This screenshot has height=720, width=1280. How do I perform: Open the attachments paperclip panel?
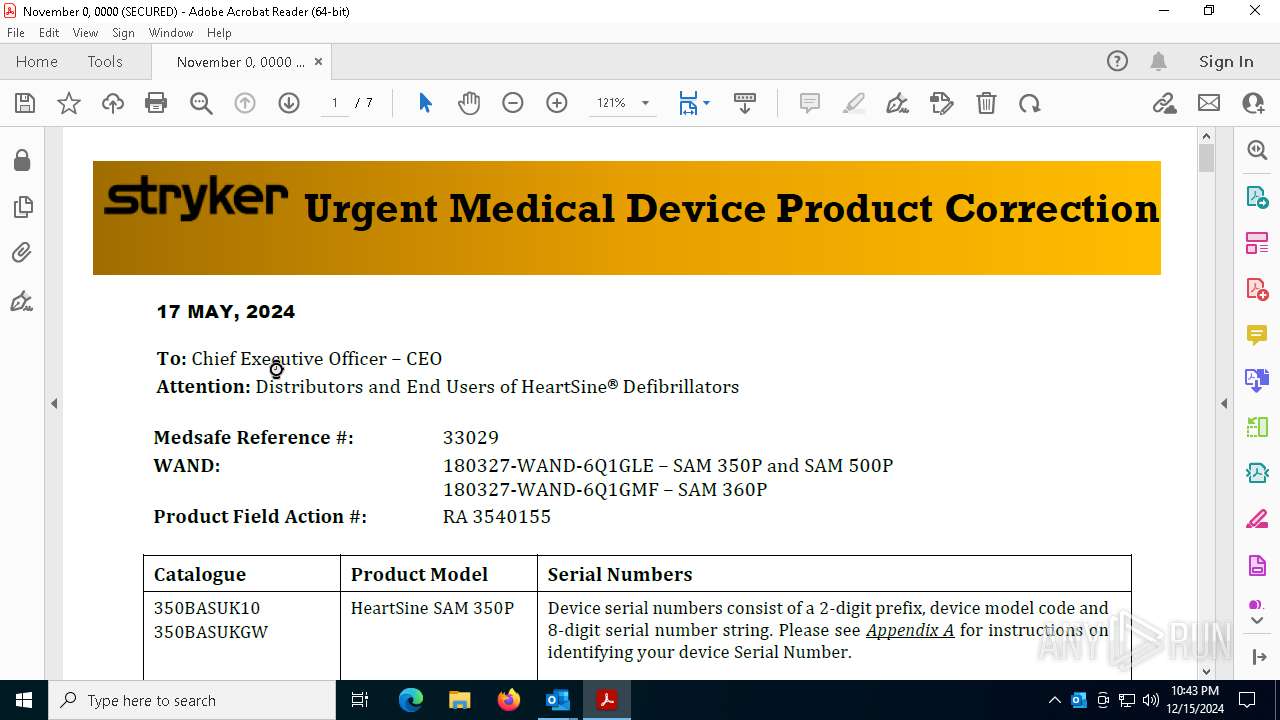22,253
